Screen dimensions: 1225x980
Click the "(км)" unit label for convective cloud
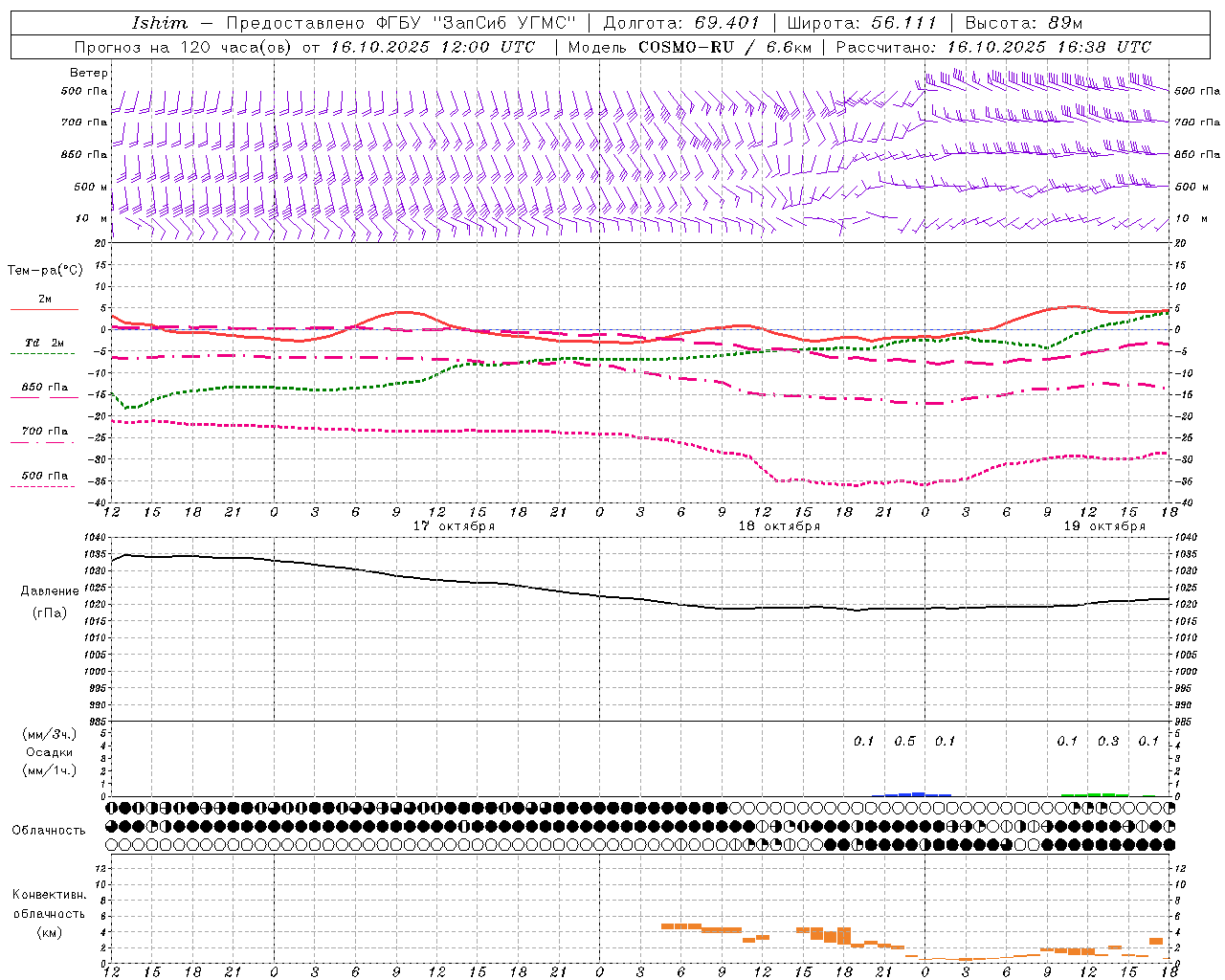[49, 932]
